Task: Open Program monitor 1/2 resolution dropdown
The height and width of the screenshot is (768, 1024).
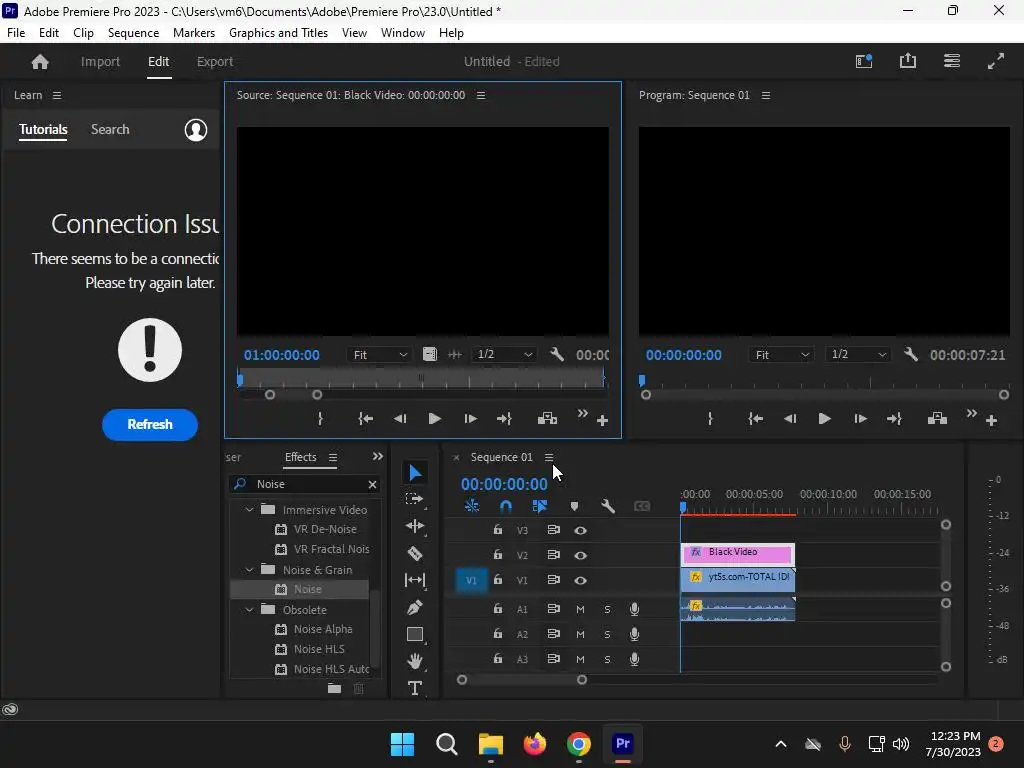Action: (x=857, y=354)
